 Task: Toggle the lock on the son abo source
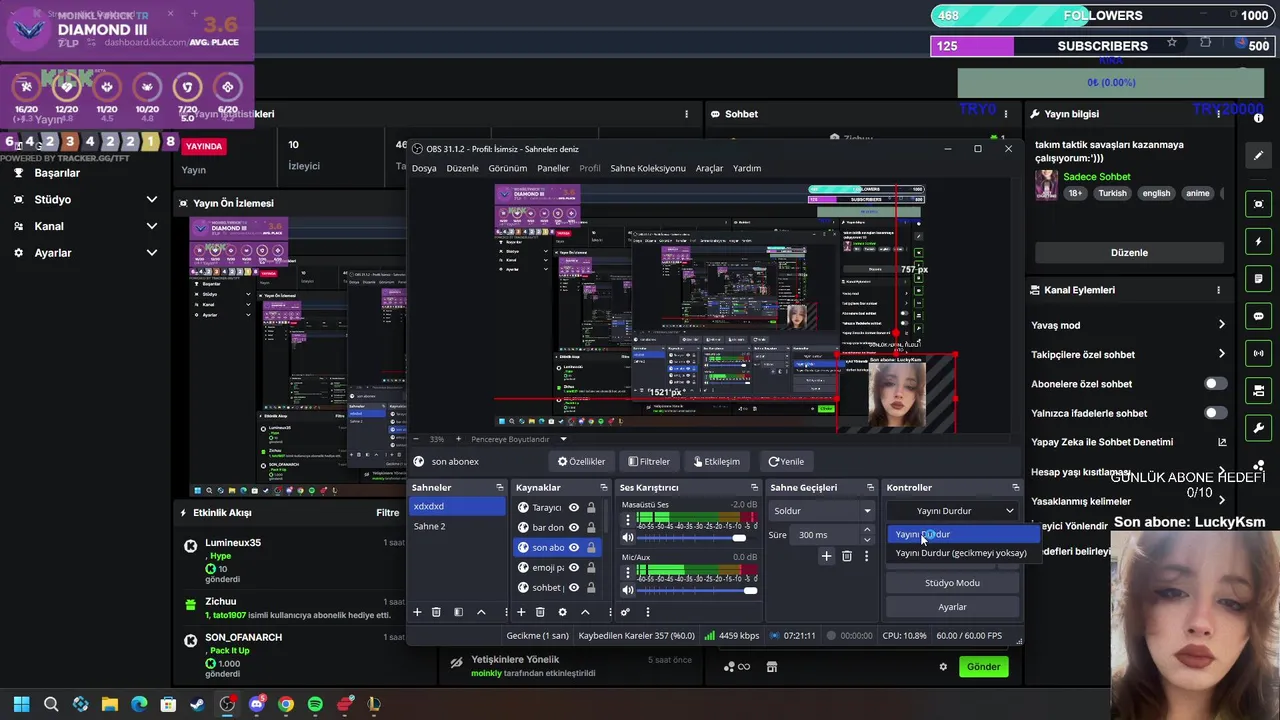[x=591, y=548]
